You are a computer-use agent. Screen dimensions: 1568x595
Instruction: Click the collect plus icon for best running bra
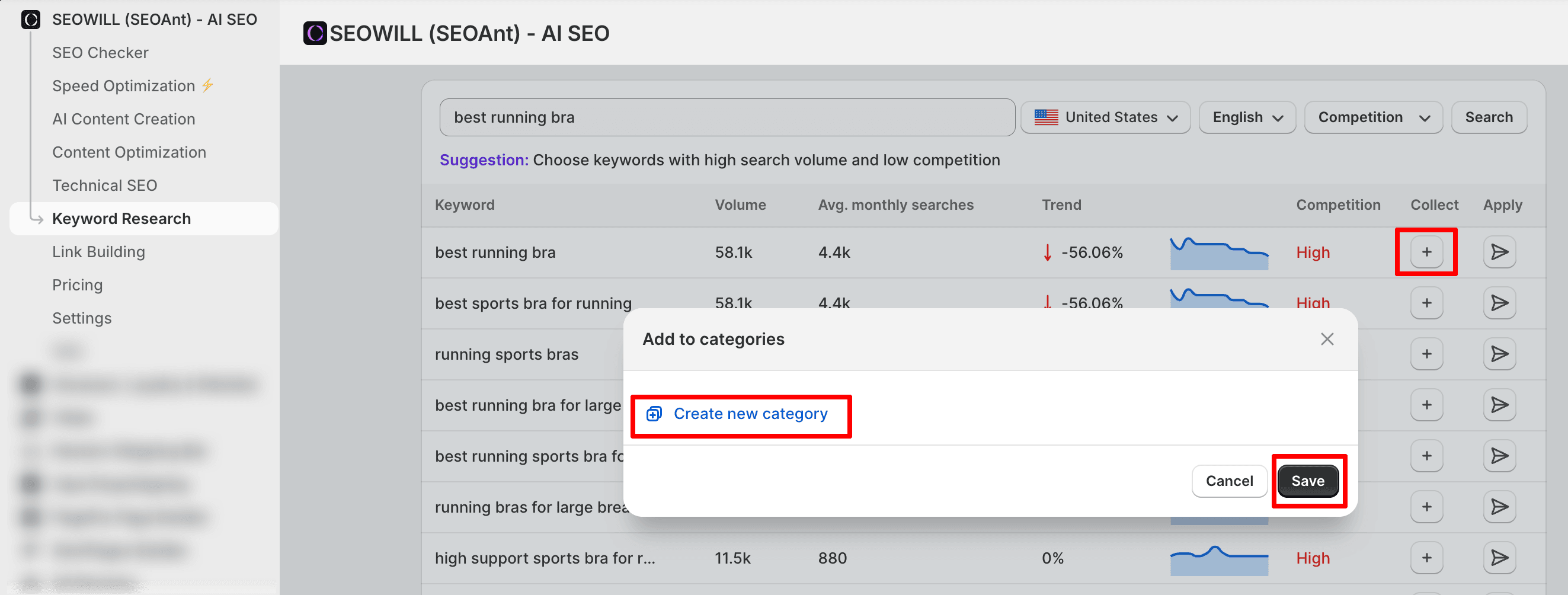tap(1426, 252)
